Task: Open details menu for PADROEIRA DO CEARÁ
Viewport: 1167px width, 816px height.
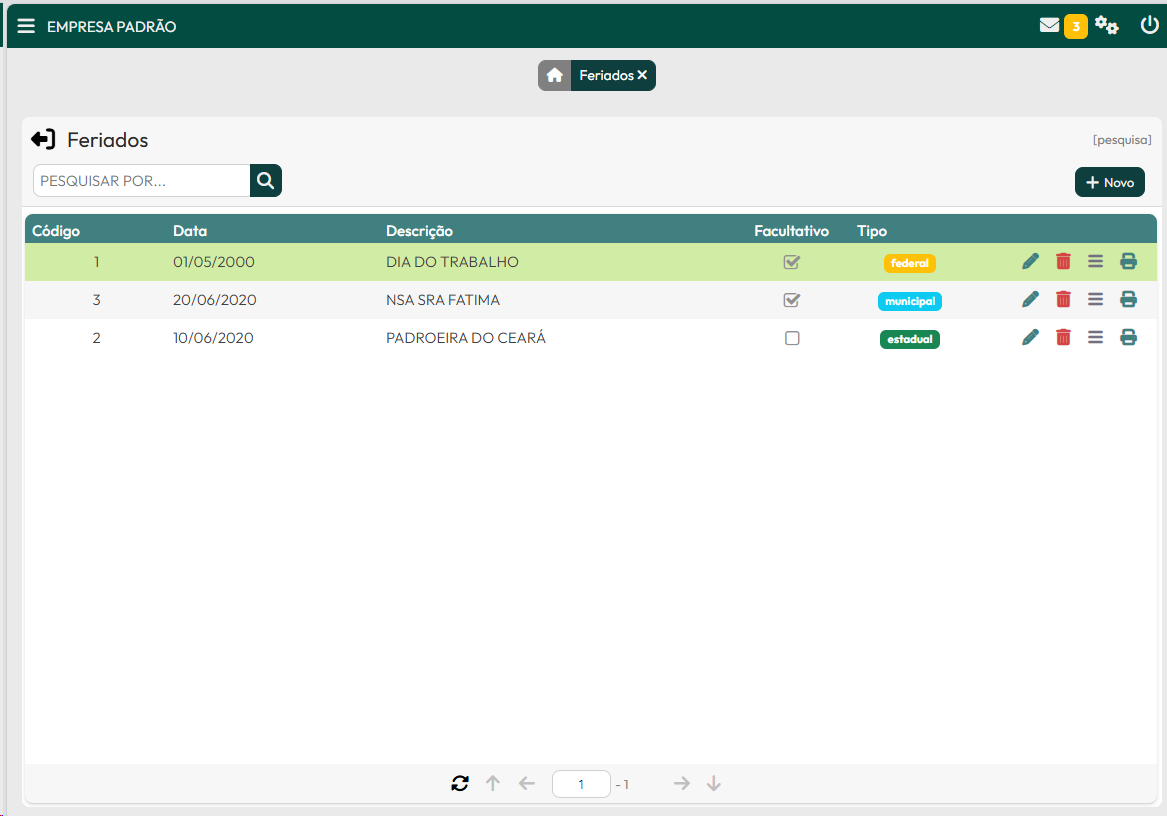Action: tap(1095, 338)
